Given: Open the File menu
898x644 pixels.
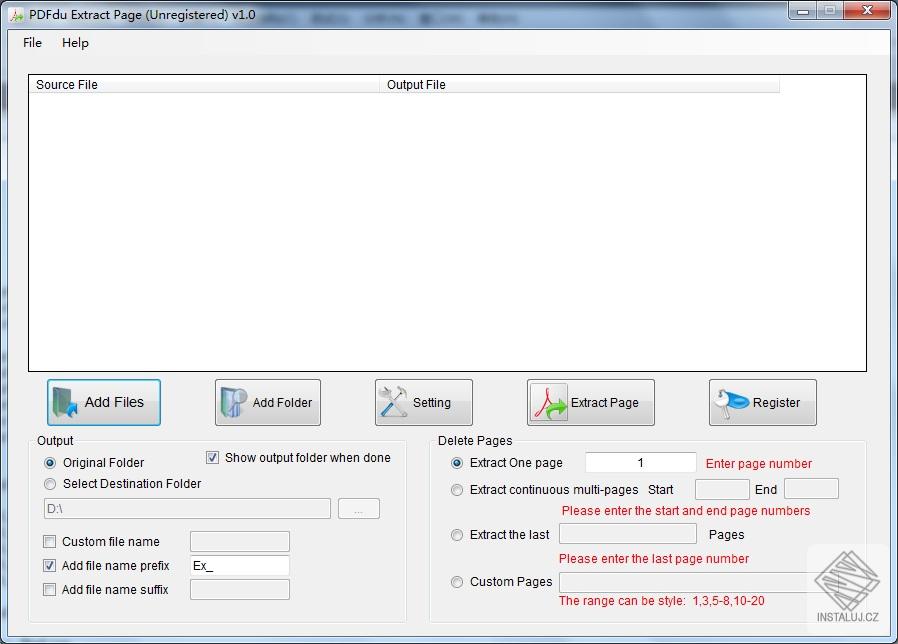Looking at the screenshot, I should 31,43.
